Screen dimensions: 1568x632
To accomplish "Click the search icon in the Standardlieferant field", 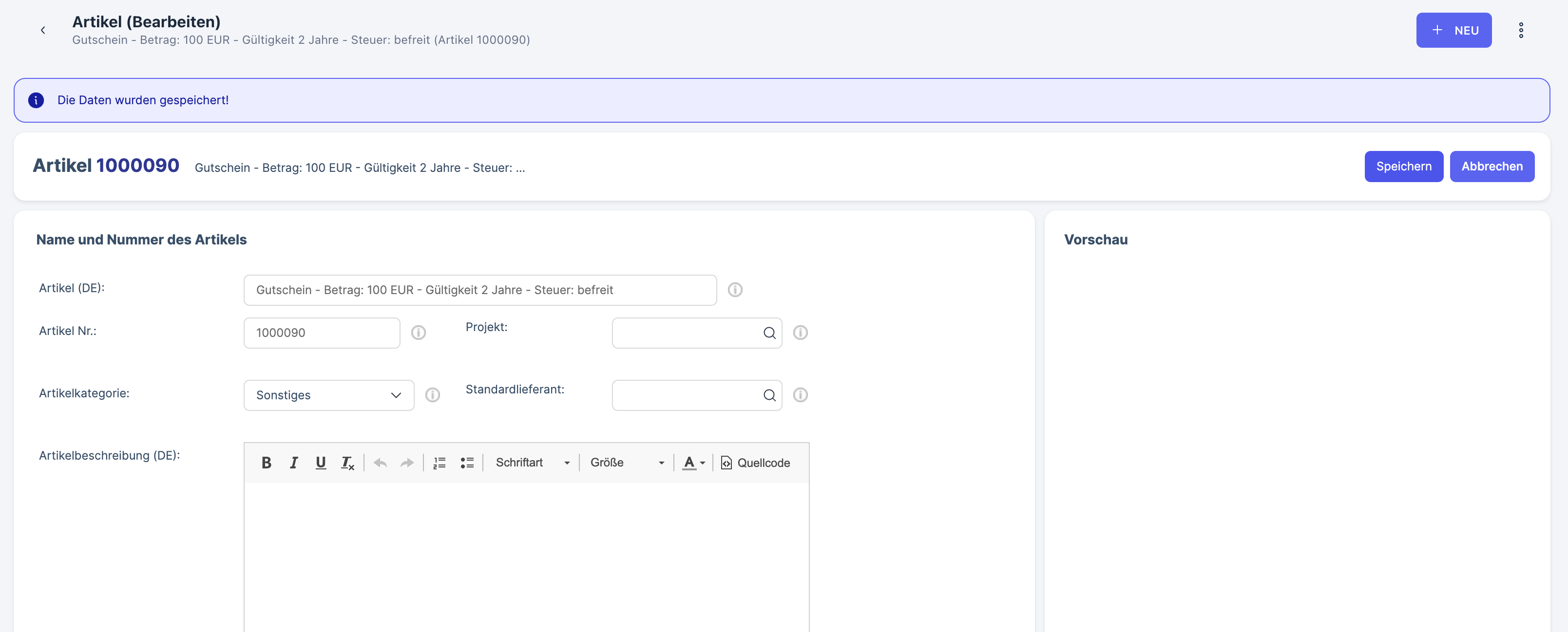I will point(769,395).
